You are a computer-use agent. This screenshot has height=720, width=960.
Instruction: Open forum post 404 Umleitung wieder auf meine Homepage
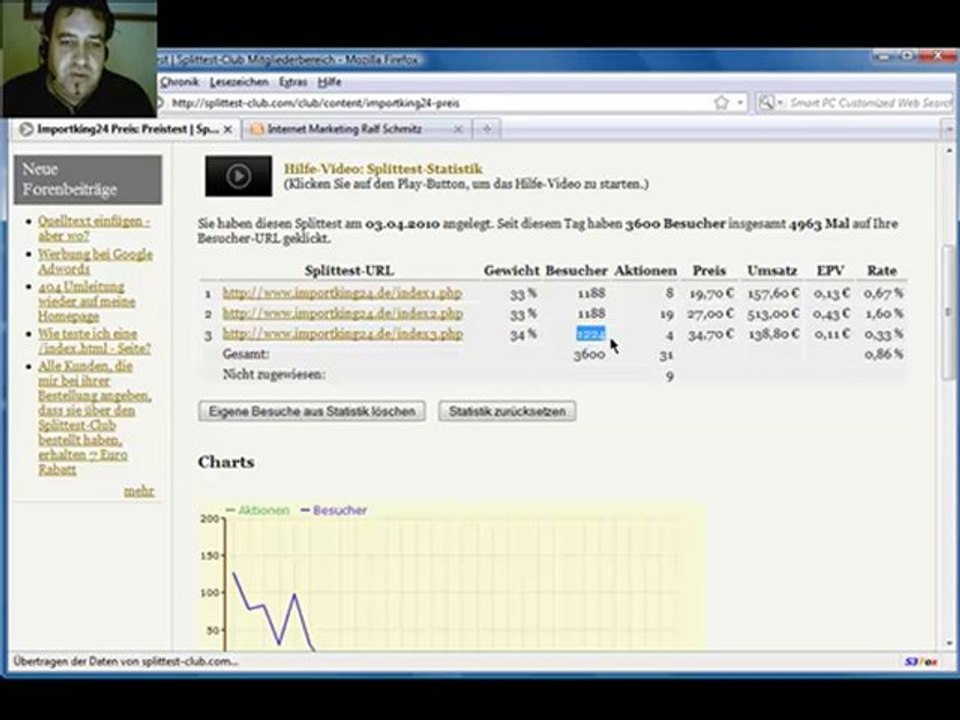(86, 301)
